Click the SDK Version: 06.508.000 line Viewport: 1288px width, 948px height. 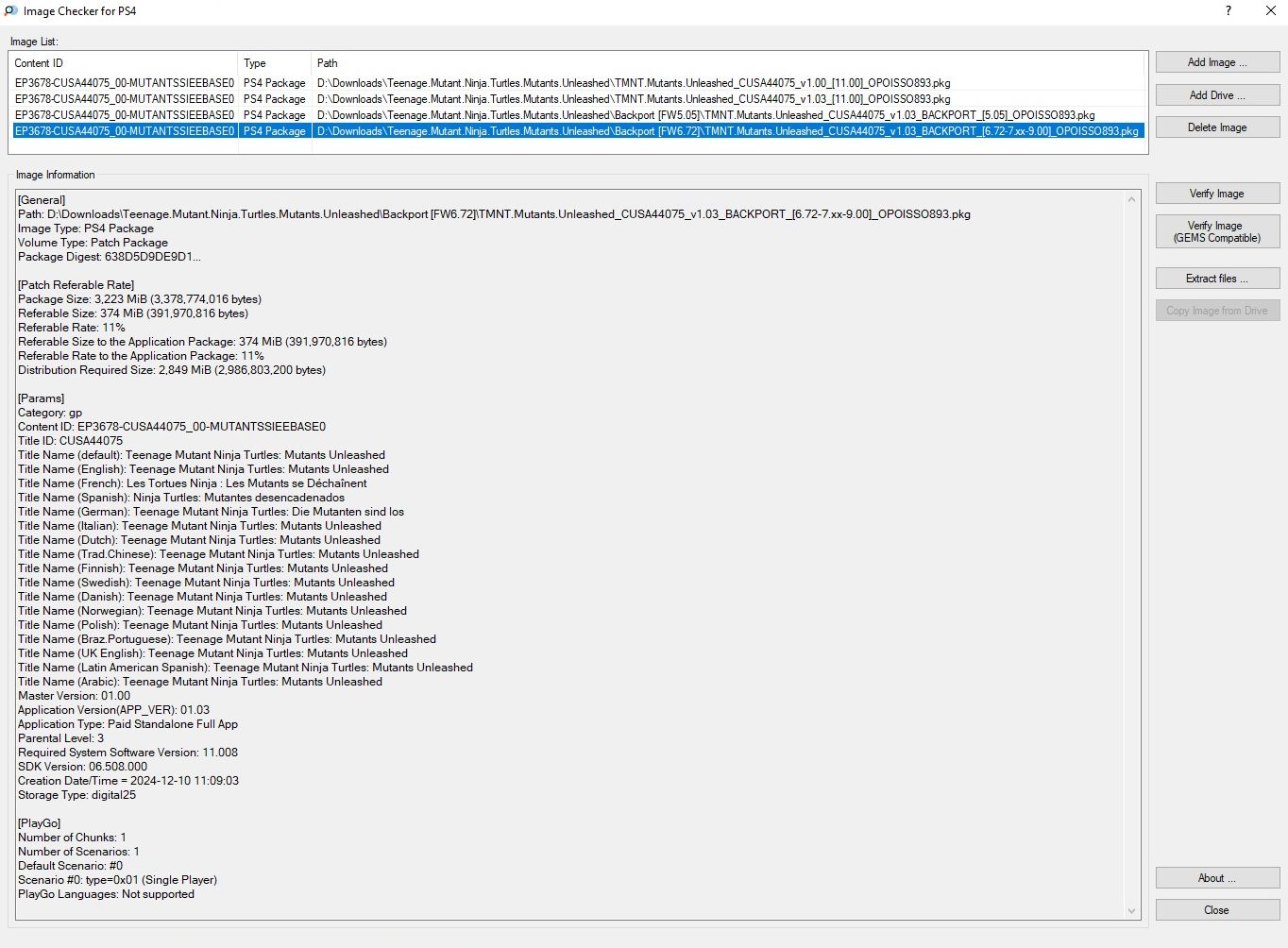(83, 767)
